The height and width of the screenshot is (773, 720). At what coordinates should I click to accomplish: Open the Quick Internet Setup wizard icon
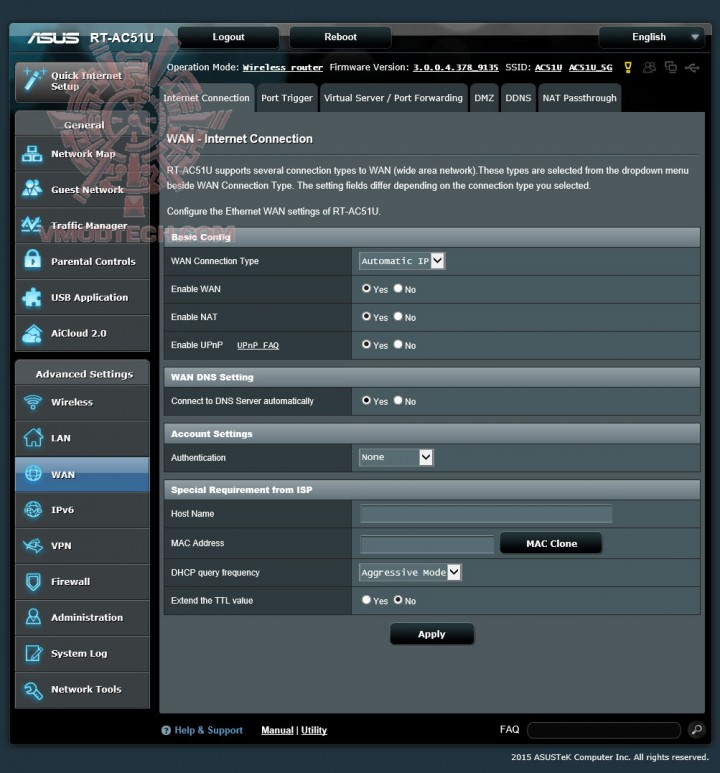coord(34,79)
